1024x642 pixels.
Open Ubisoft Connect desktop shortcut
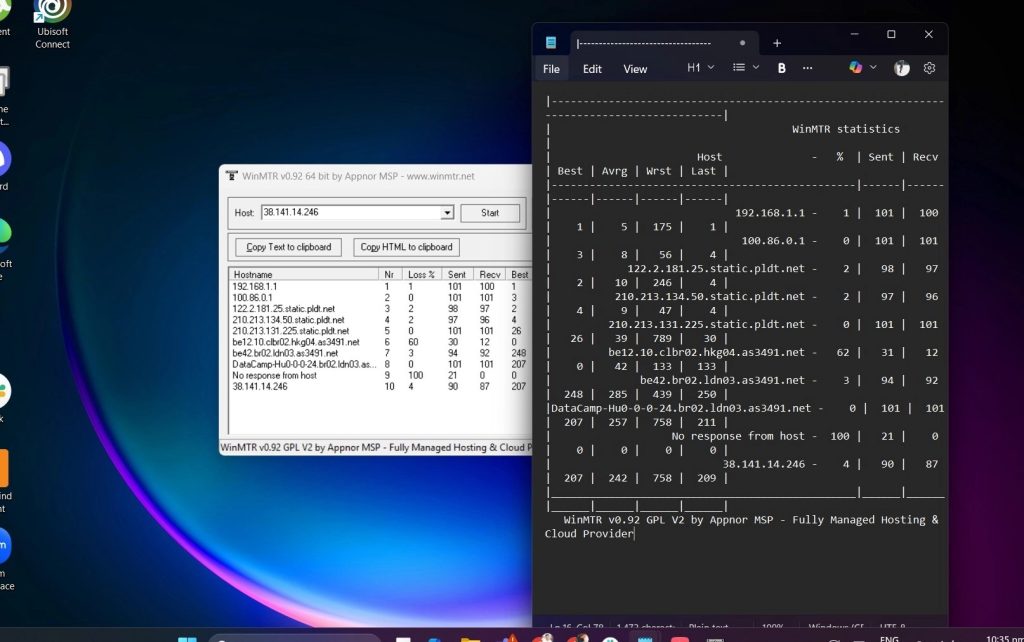[x=52, y=25]
